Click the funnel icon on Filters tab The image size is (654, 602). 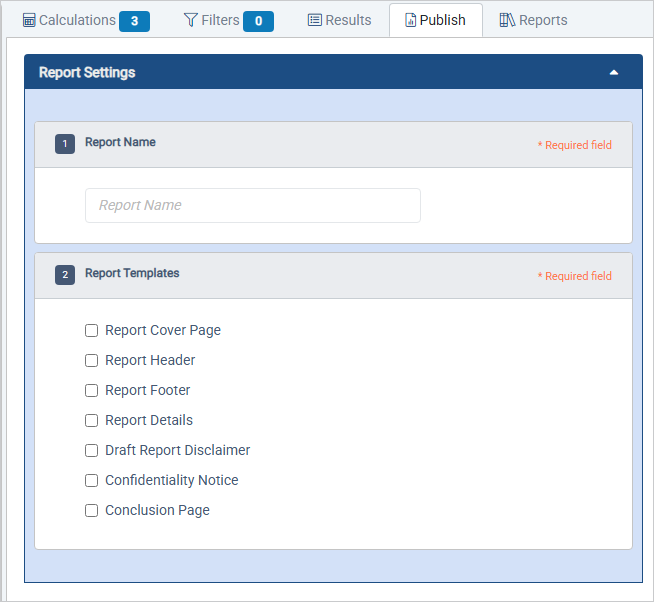[190, 21]
